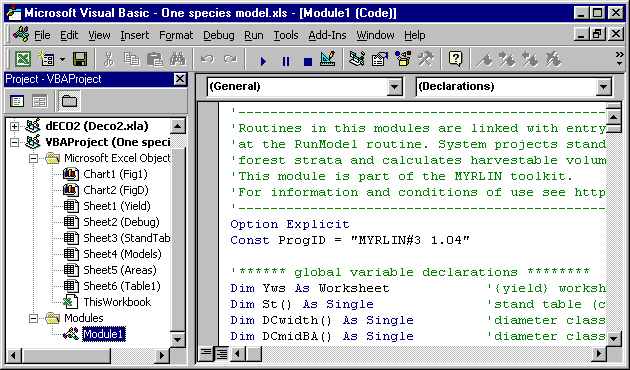The height and width of the screenshot is (370, 630).
Task: Open the Tools menu
Action: (x=286, y=35)
